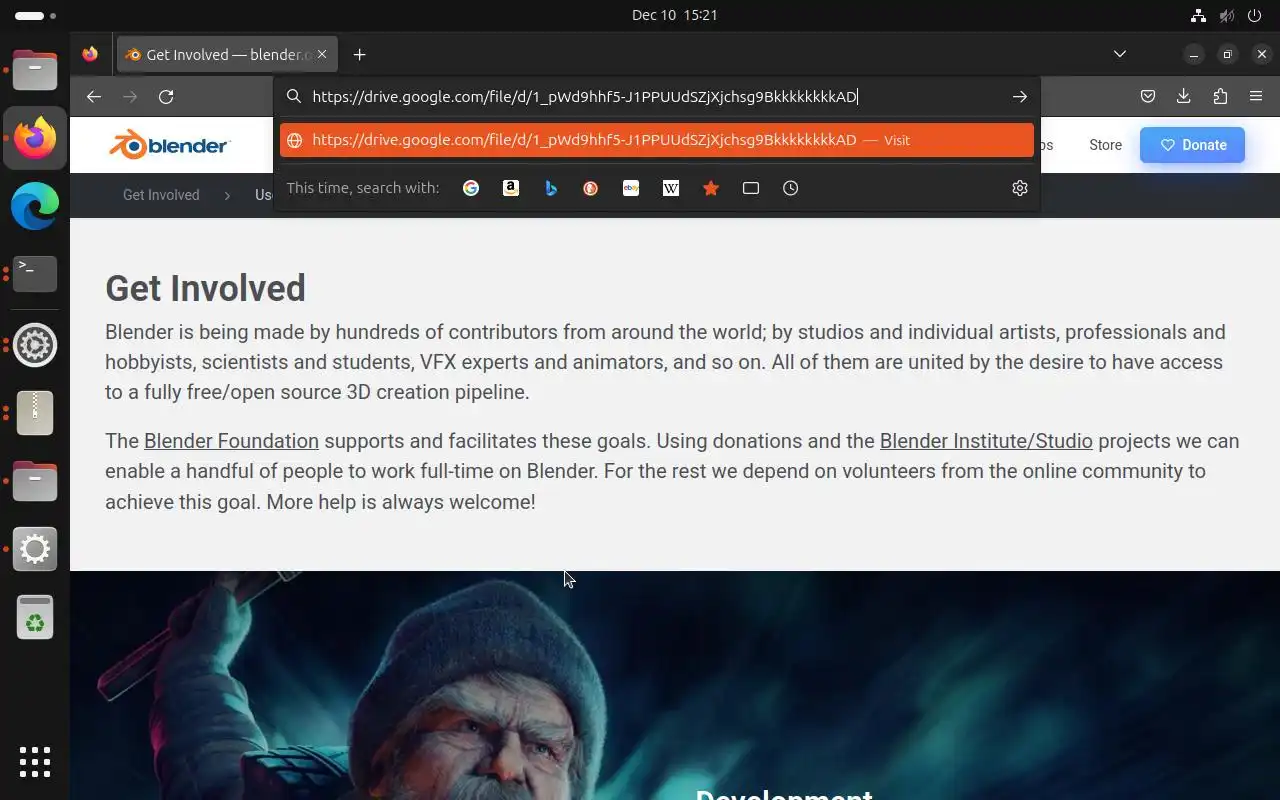
Task: Click the Get Involved page heading
Action: pos(205,288)
